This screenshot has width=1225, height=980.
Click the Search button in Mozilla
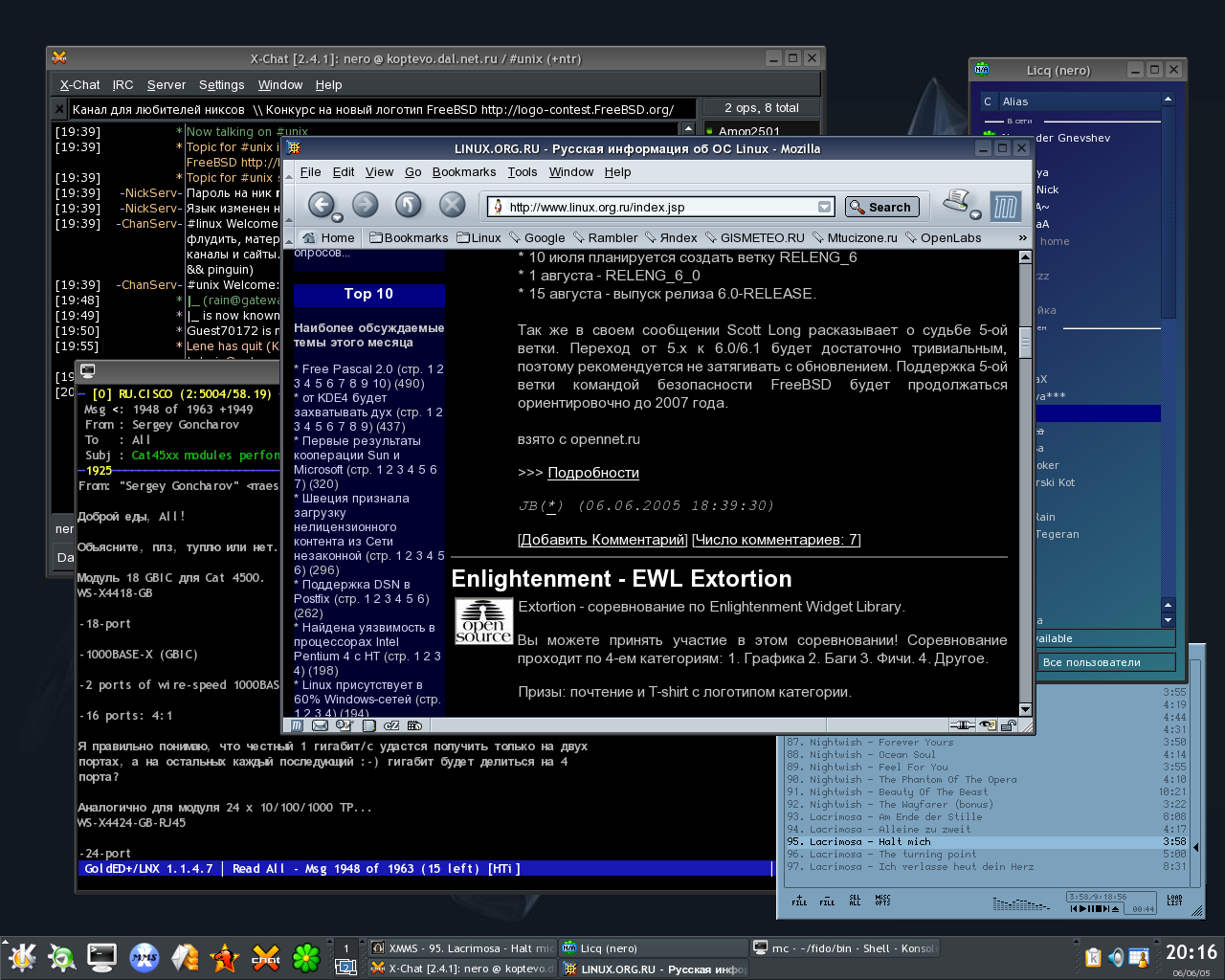point(881,207)
